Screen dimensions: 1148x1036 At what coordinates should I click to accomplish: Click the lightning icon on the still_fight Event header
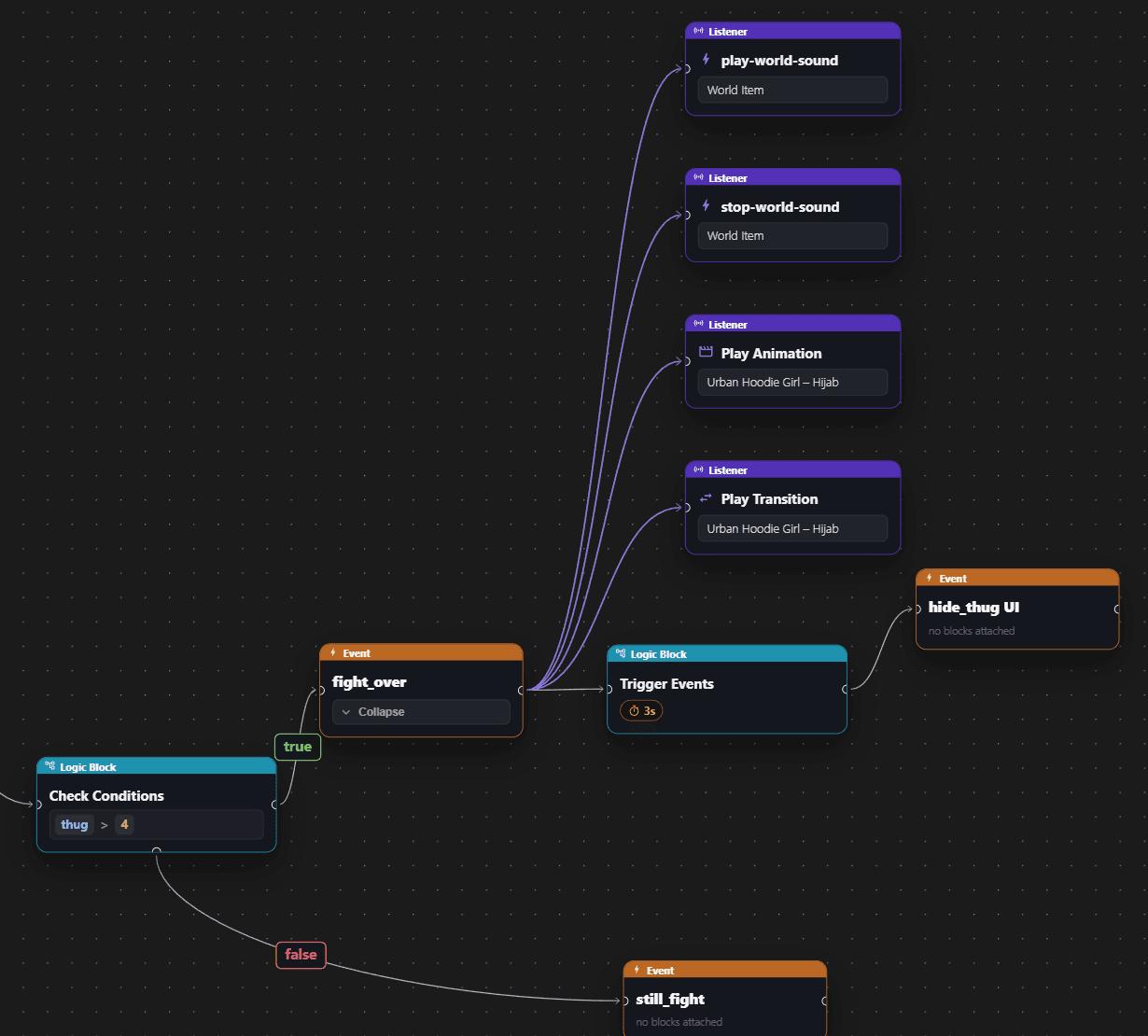tap(637, 970)
